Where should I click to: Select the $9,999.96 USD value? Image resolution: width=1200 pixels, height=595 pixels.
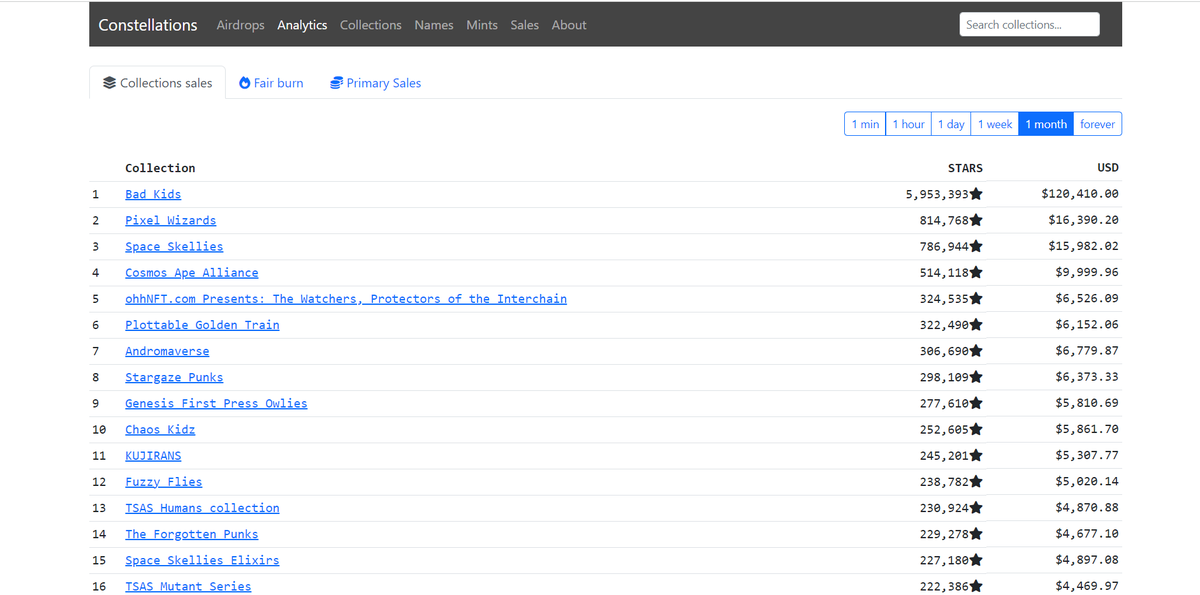tap(1087, 272)
